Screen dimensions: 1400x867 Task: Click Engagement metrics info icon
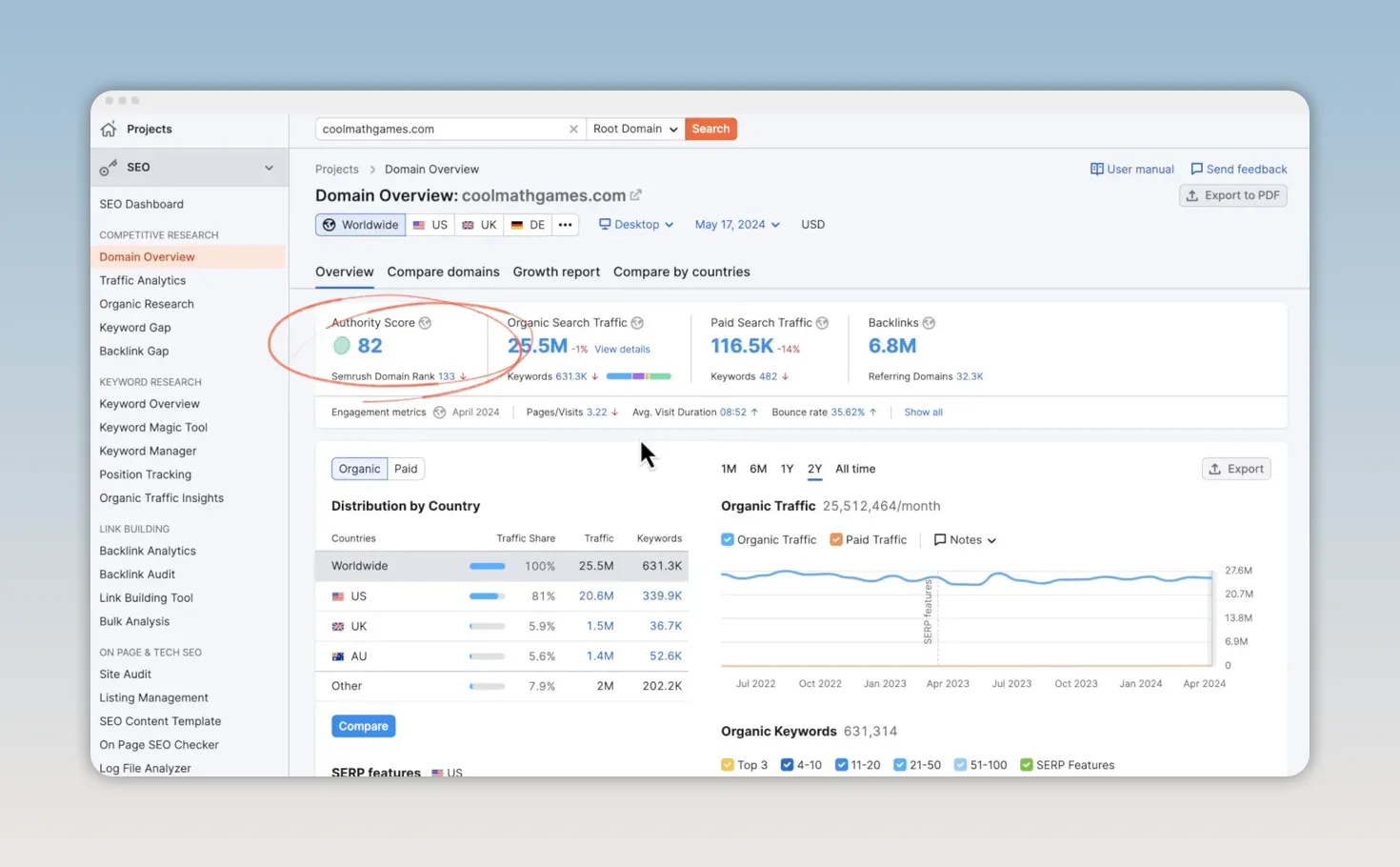[439, 413]
